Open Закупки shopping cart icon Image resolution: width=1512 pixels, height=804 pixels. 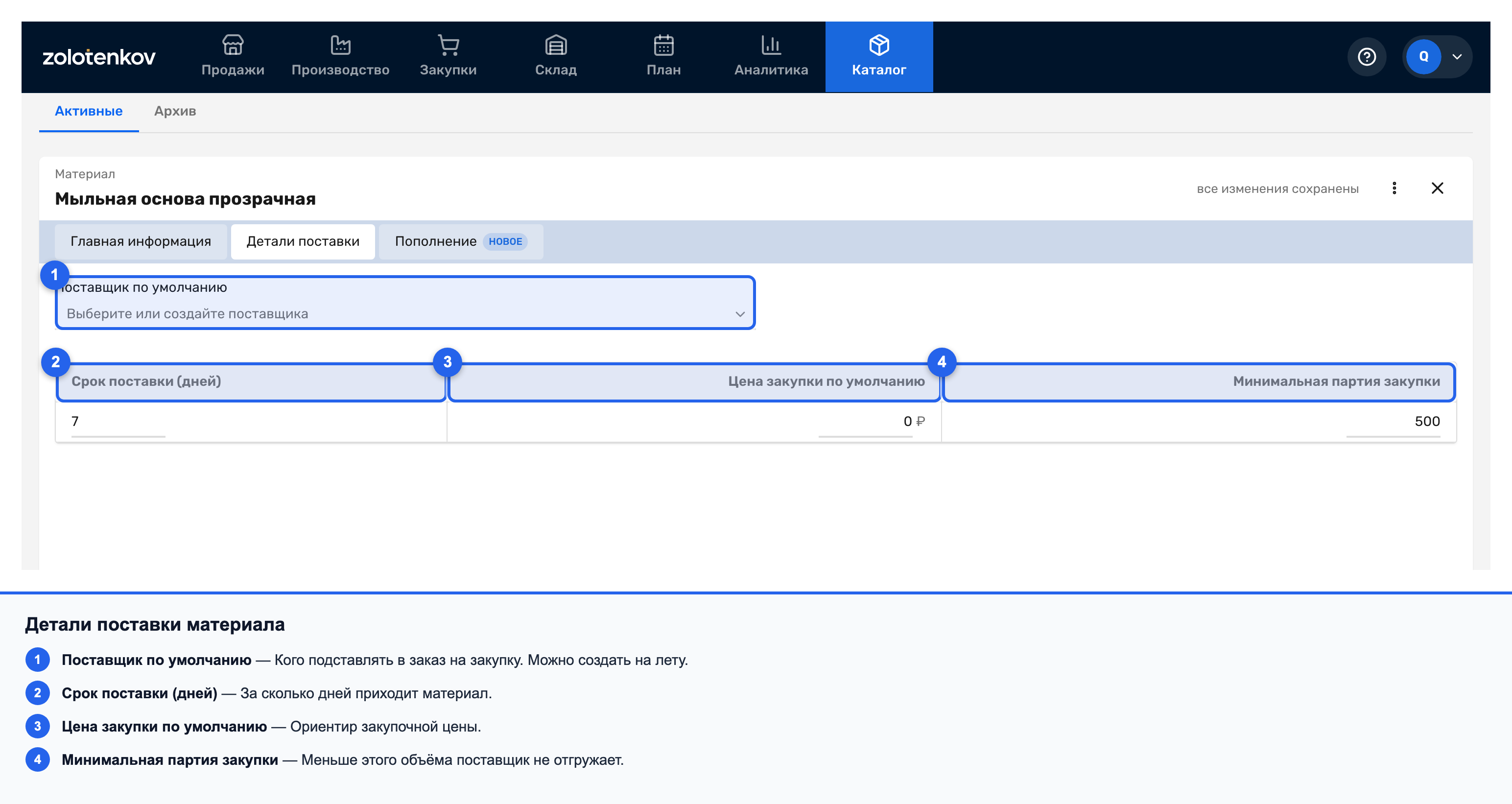tap(449, 45)
